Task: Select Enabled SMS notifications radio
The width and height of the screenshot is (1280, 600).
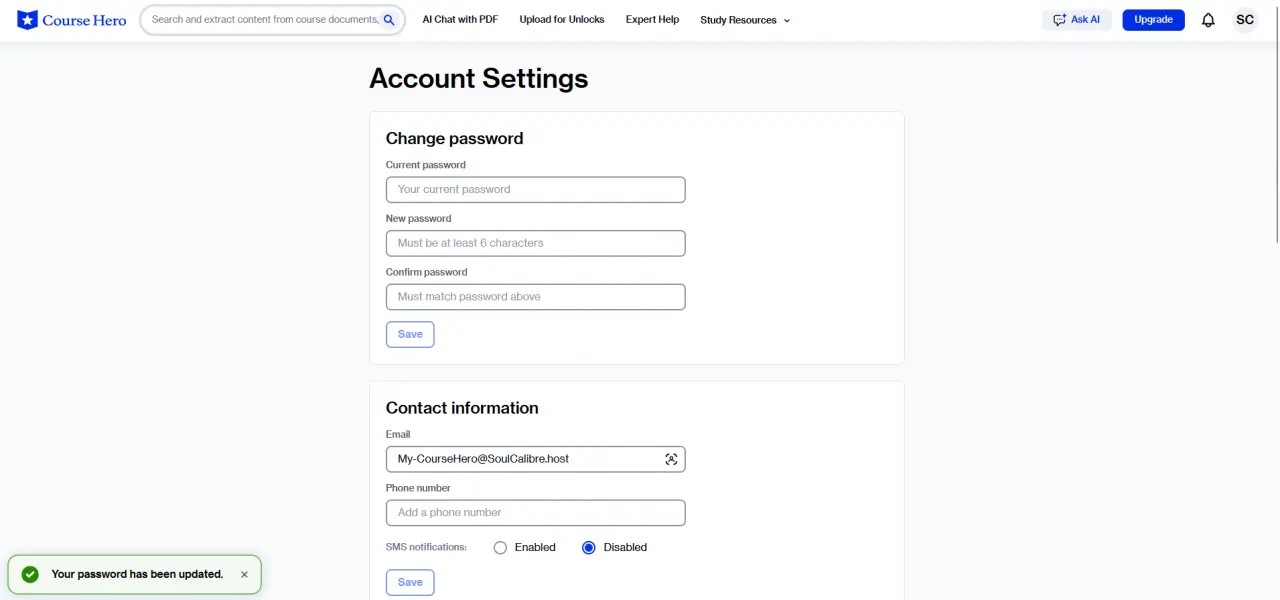Action: coord(500,548)
